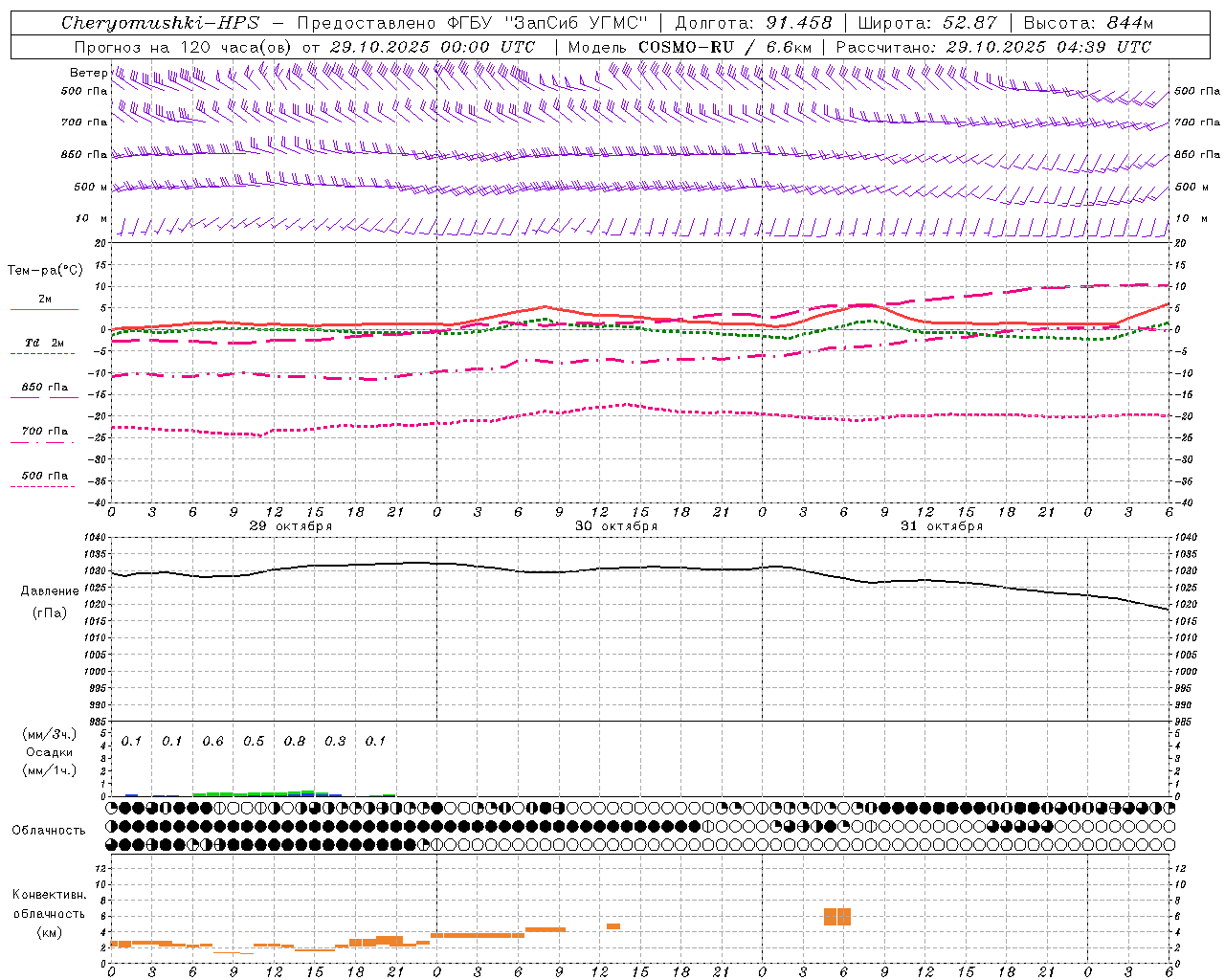Select the "Тем-ра(°C)" temperature panel label
Screen dimensions: 1225x980
pos(45,271)
